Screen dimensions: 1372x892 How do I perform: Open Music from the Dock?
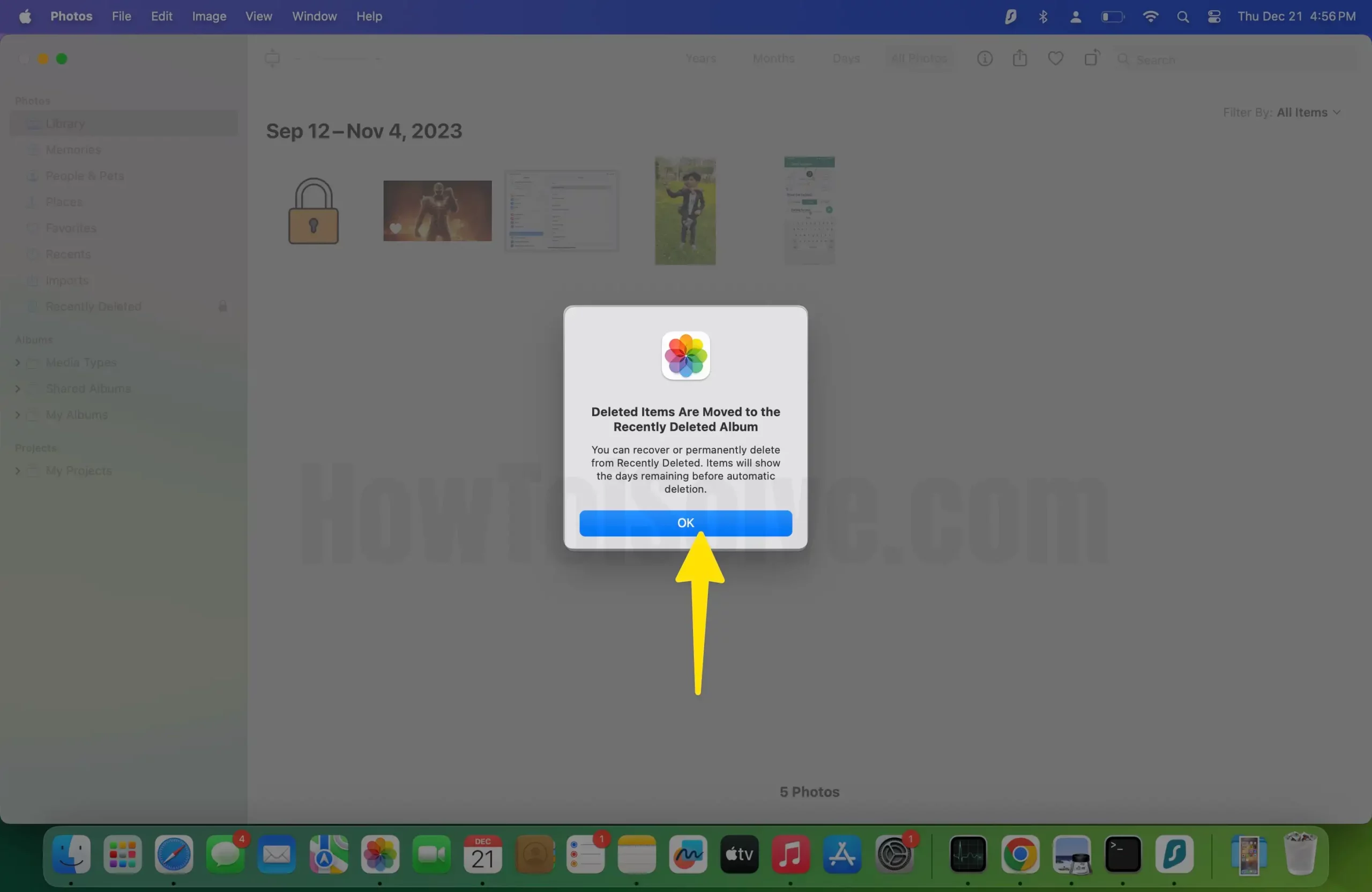pyautogui.click(x=791, y=854)
